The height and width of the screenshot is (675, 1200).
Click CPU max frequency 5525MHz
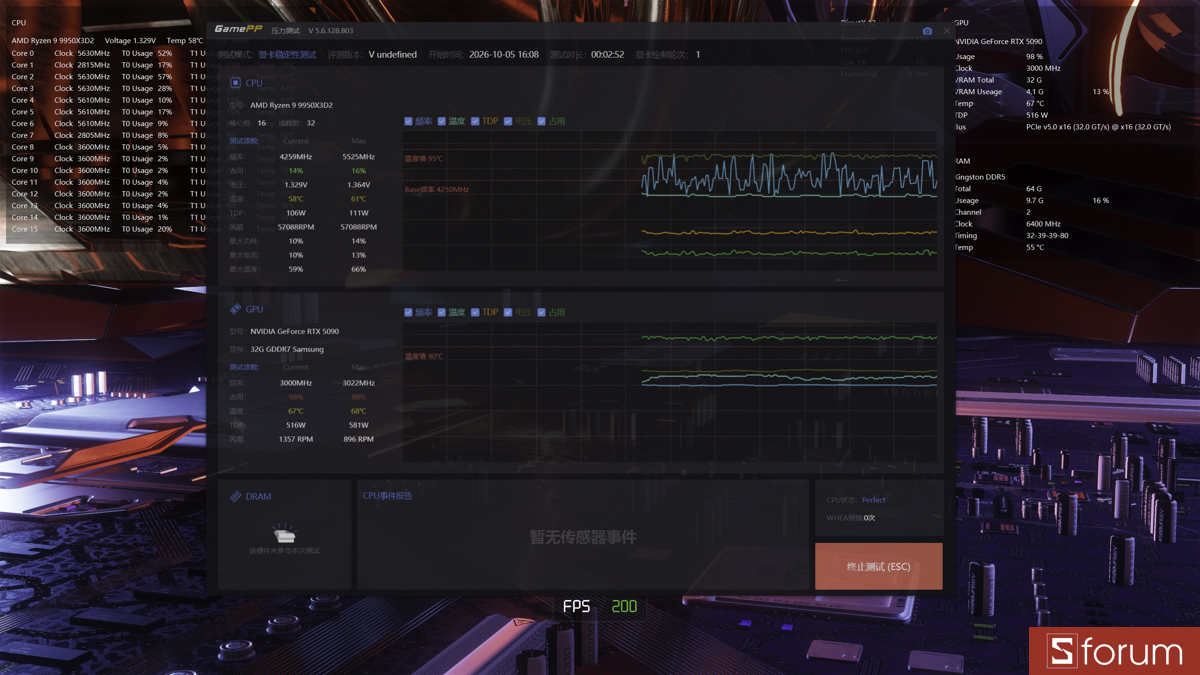[x=359, y=157]
